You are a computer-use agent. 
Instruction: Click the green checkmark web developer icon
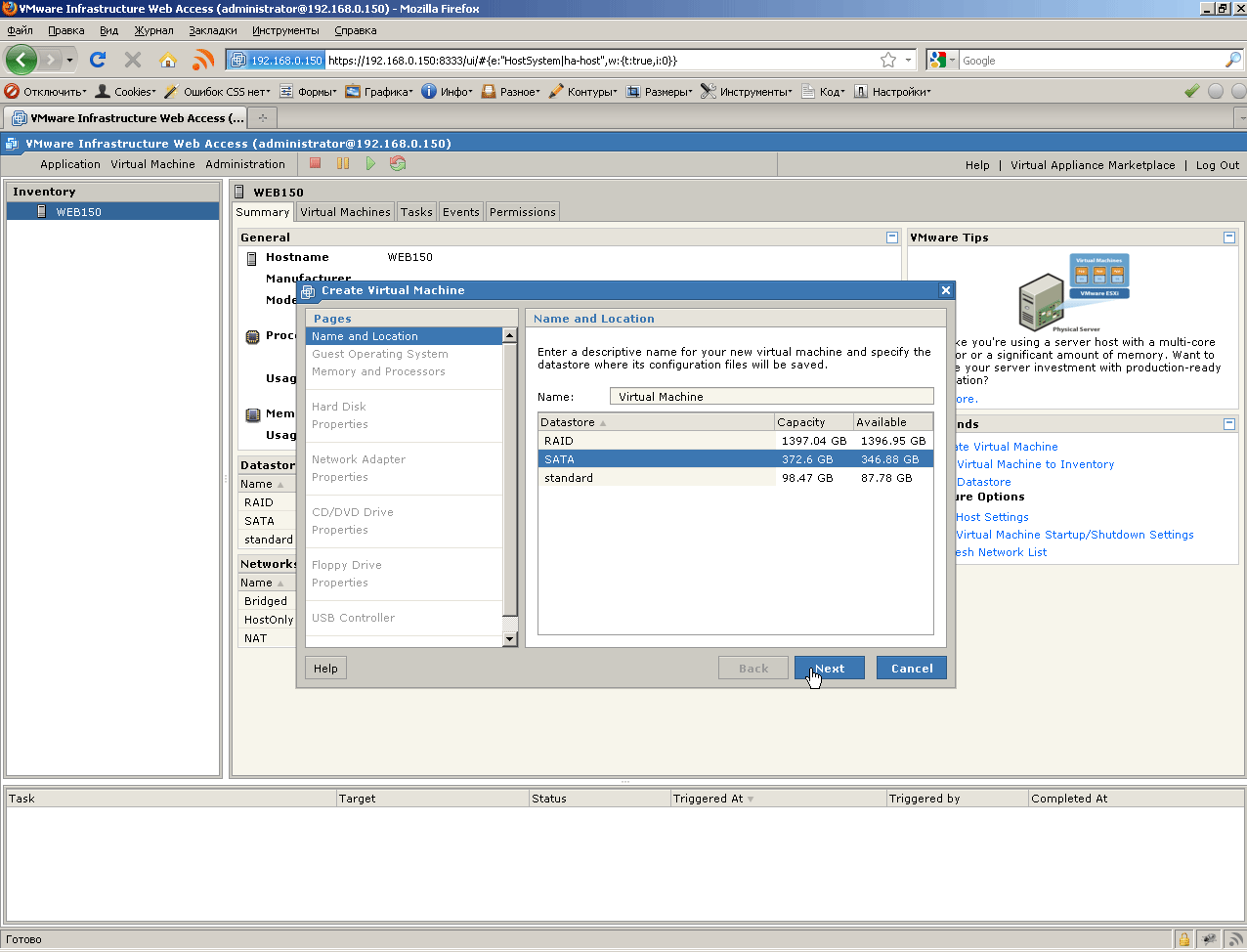pyautogui.click(x=1192, y=91)
